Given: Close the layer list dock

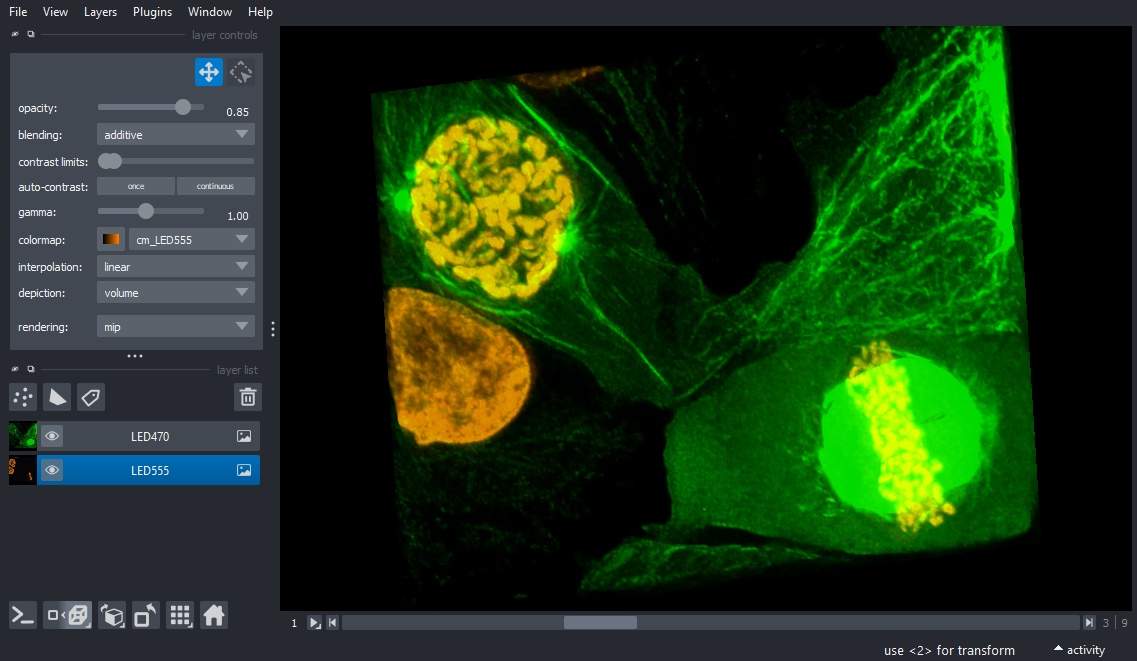Looking at the screenshot, I should click(15, 369).
